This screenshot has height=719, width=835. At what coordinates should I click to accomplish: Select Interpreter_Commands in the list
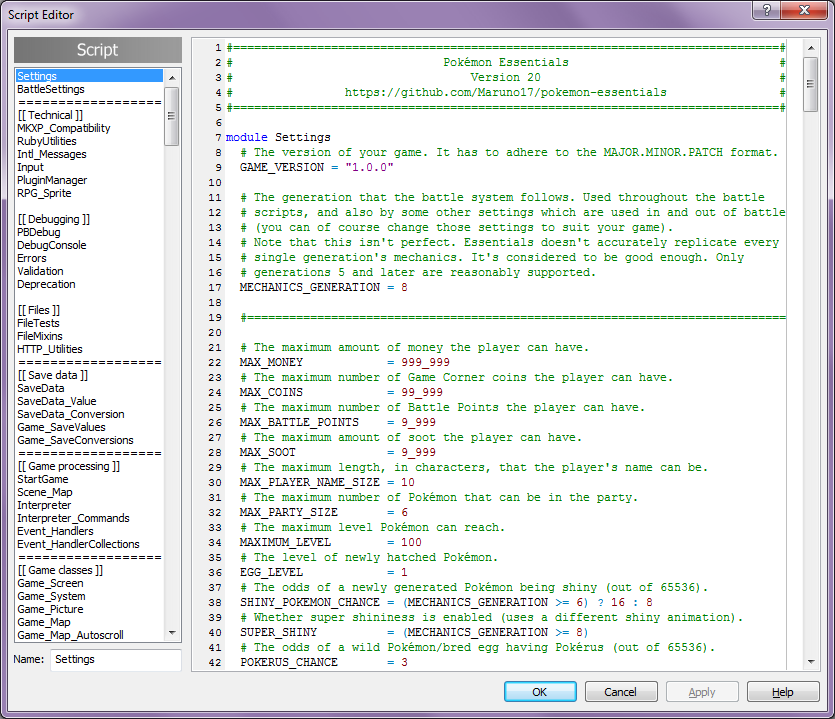[73, 518]
